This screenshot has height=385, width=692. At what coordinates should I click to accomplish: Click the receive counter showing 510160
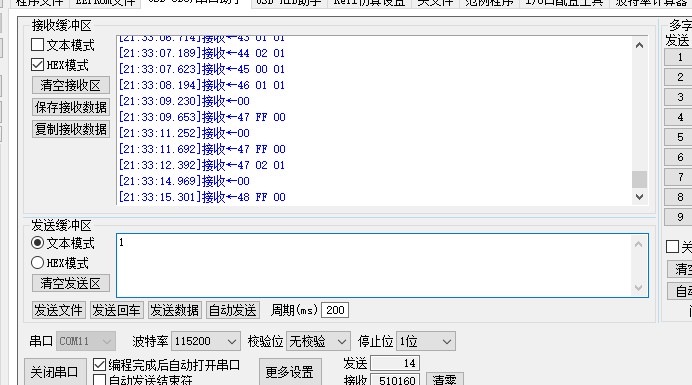tap(395, 380)
